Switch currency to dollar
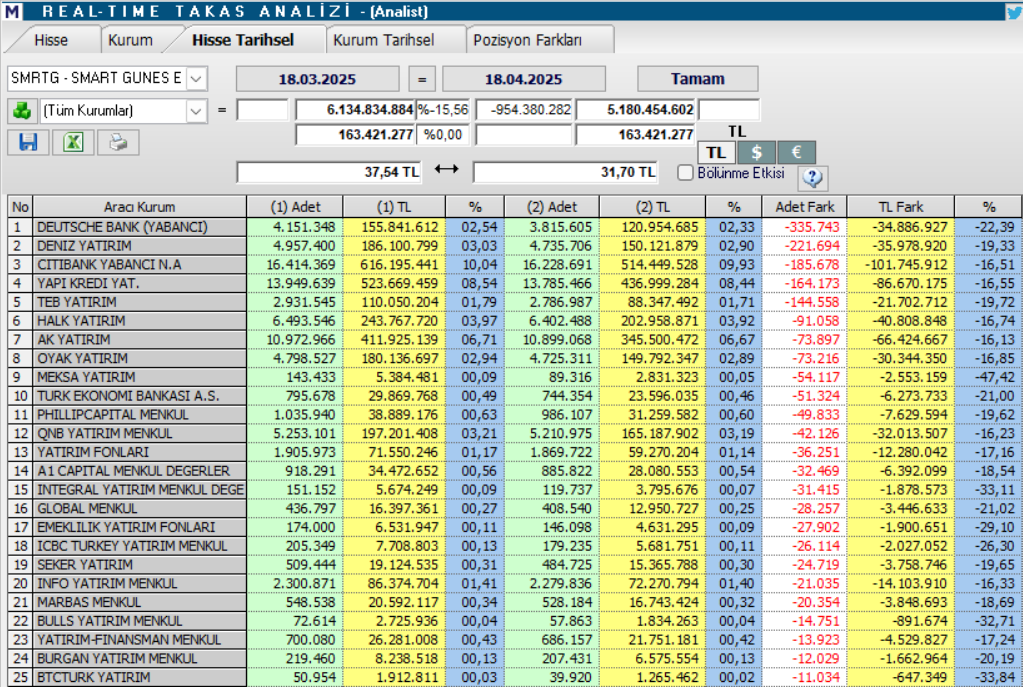The height and width of the screenshot is (687, 1023). click(x=756, y=153)
